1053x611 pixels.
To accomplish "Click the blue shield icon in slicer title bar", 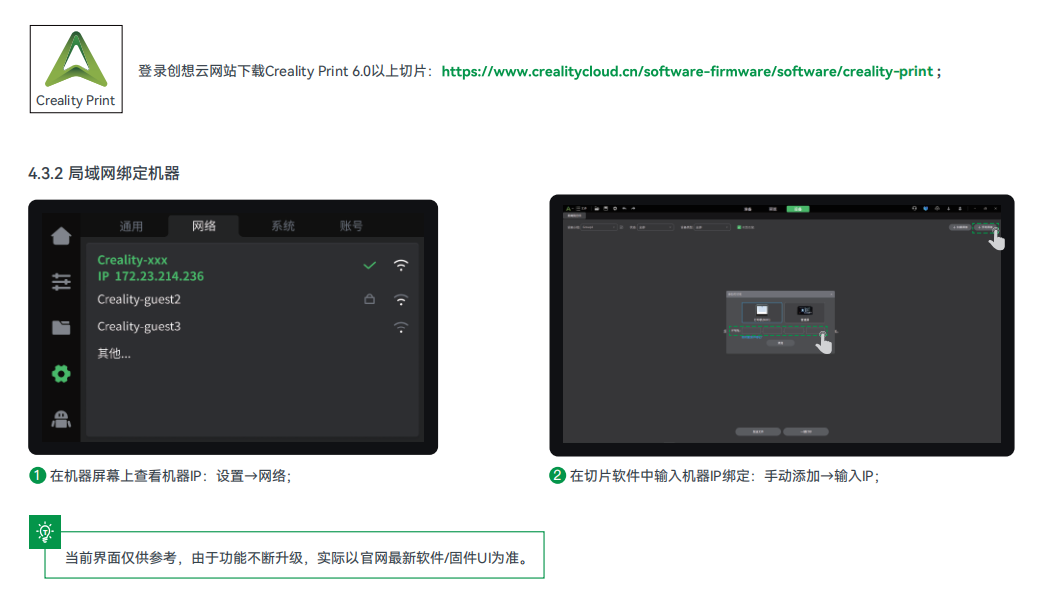I will tap(925, 209).
